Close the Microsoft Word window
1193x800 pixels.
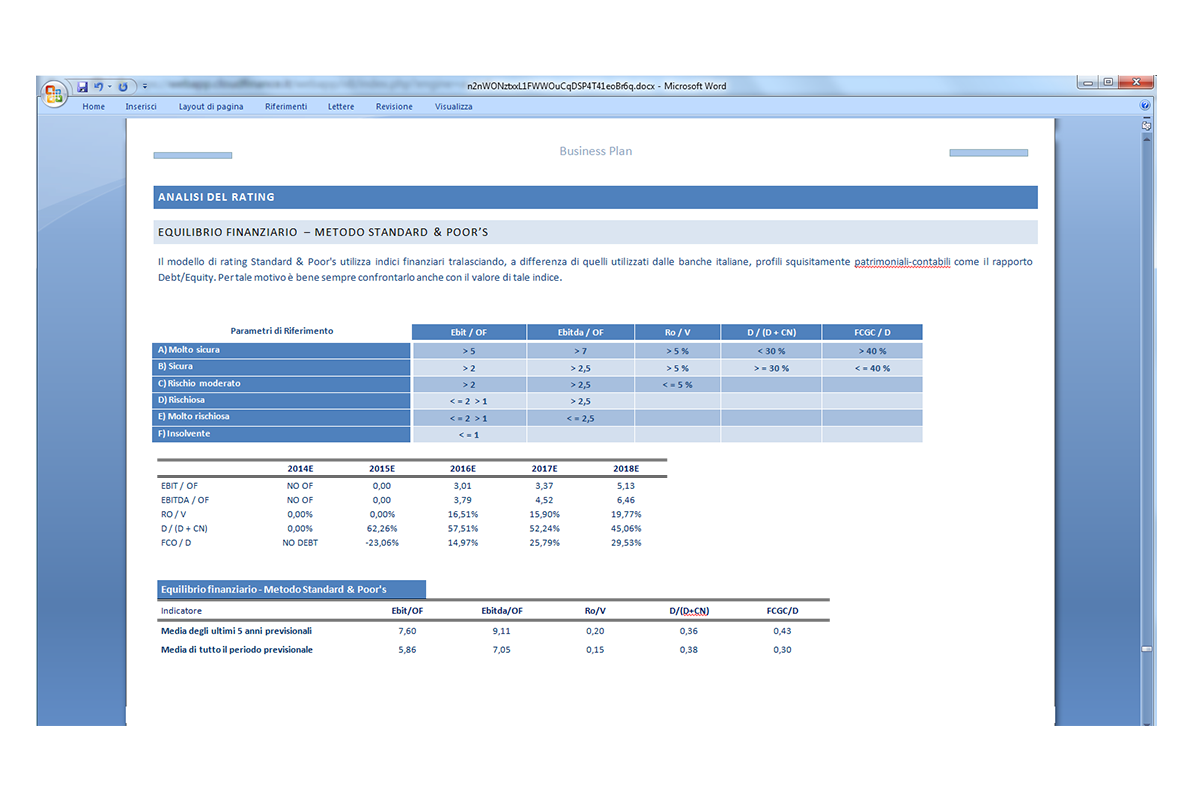(1136, 82)
